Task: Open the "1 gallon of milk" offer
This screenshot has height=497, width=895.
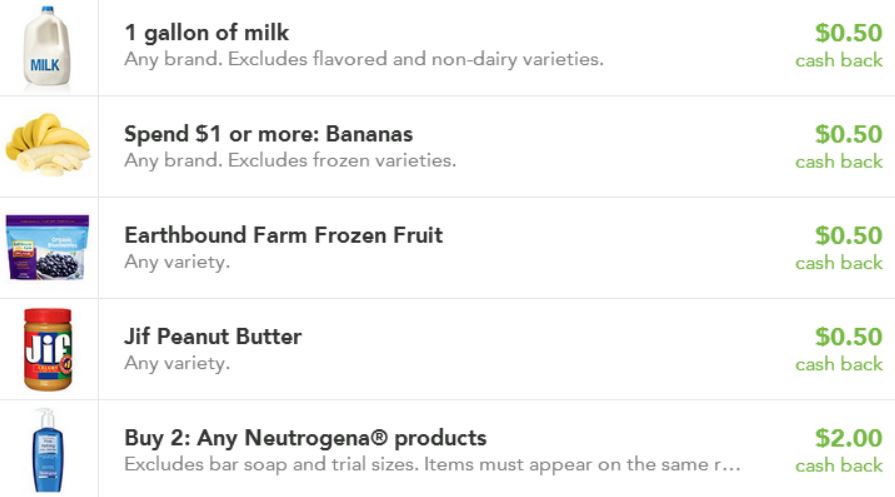Action: click(x=207, y=33)
